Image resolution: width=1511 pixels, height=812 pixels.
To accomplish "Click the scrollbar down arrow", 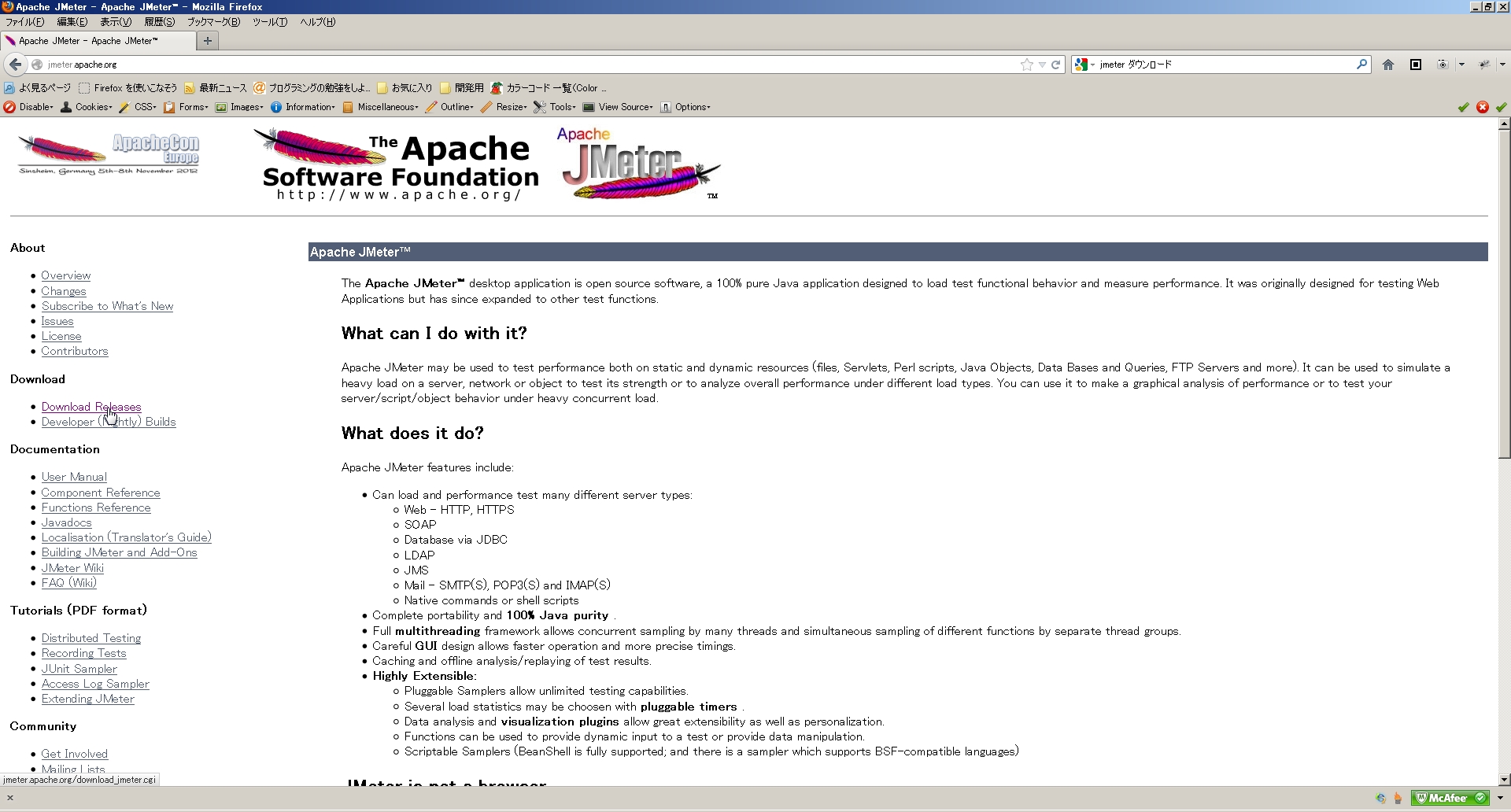I will 1504,780.
